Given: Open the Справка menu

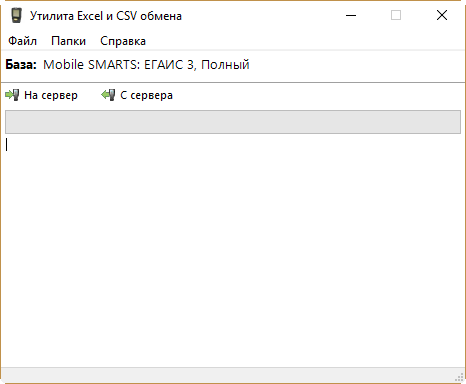Looking at the screenshot, I should (x=123, y=41).
